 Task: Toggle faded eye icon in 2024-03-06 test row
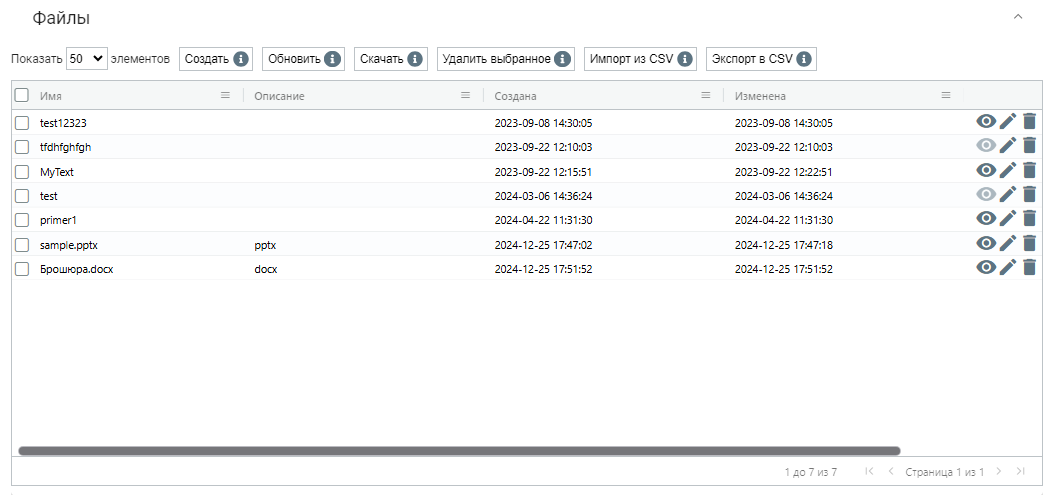[x=986, y=195]
